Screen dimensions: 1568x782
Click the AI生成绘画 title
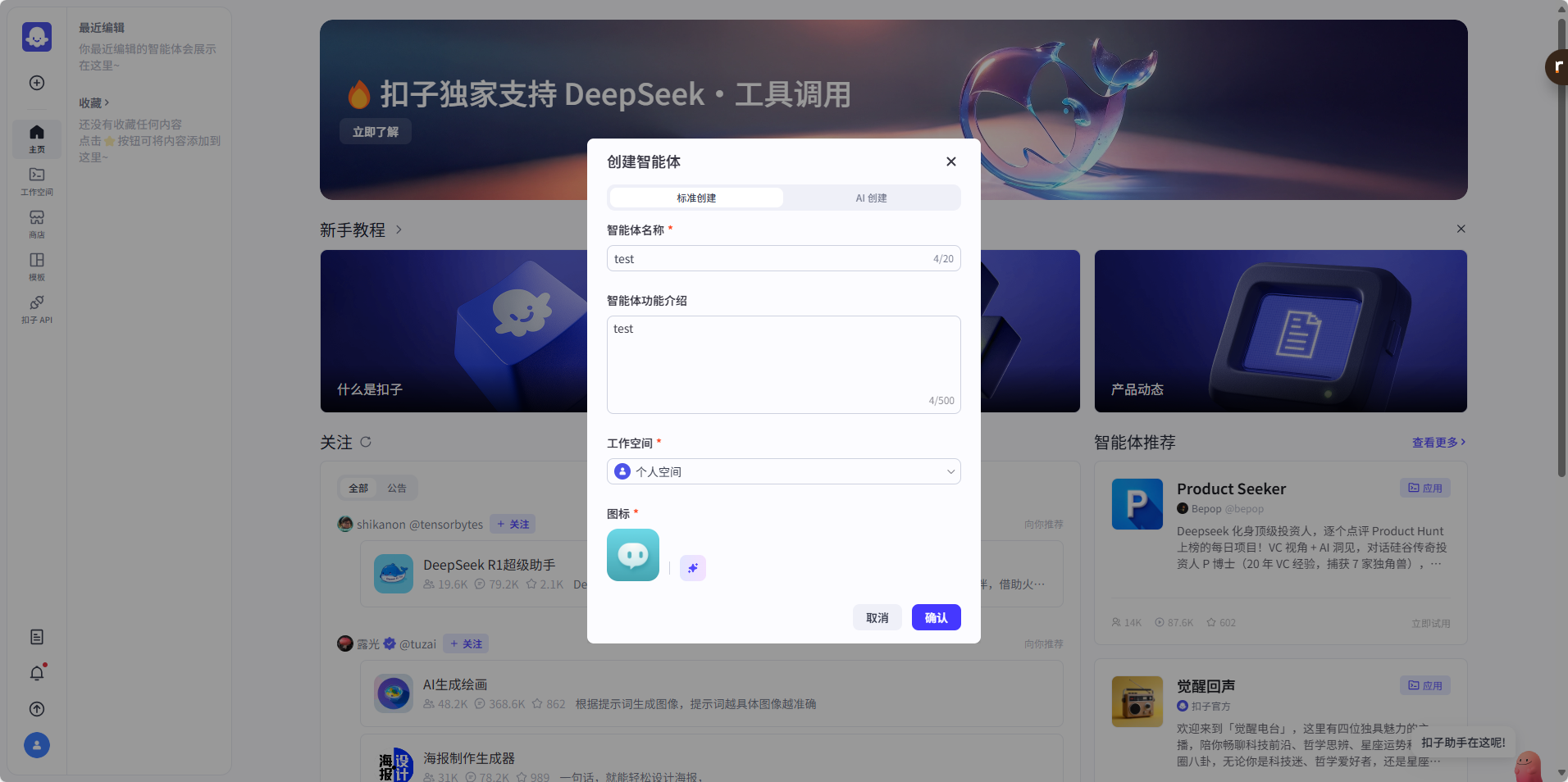(x=455, y=684)
